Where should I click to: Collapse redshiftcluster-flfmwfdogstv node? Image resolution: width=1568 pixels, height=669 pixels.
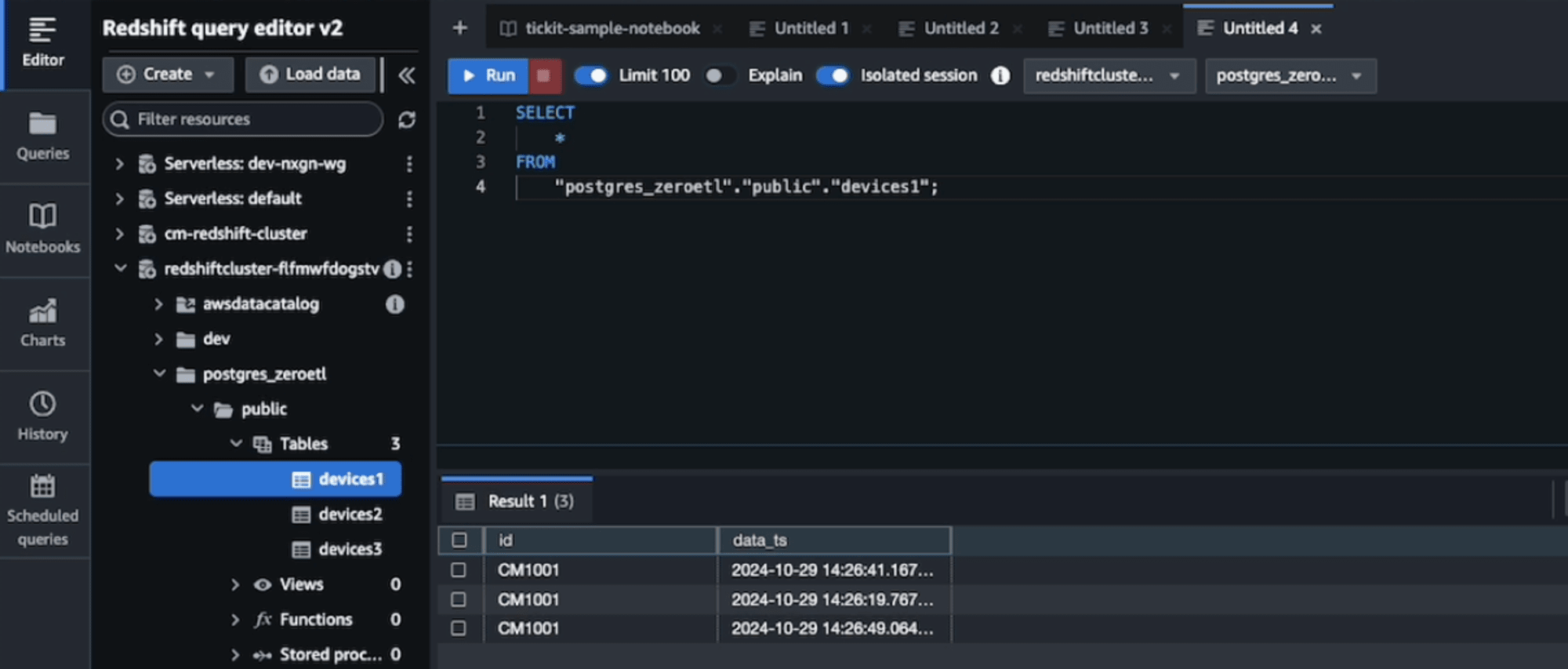click(x=120, y=268)
